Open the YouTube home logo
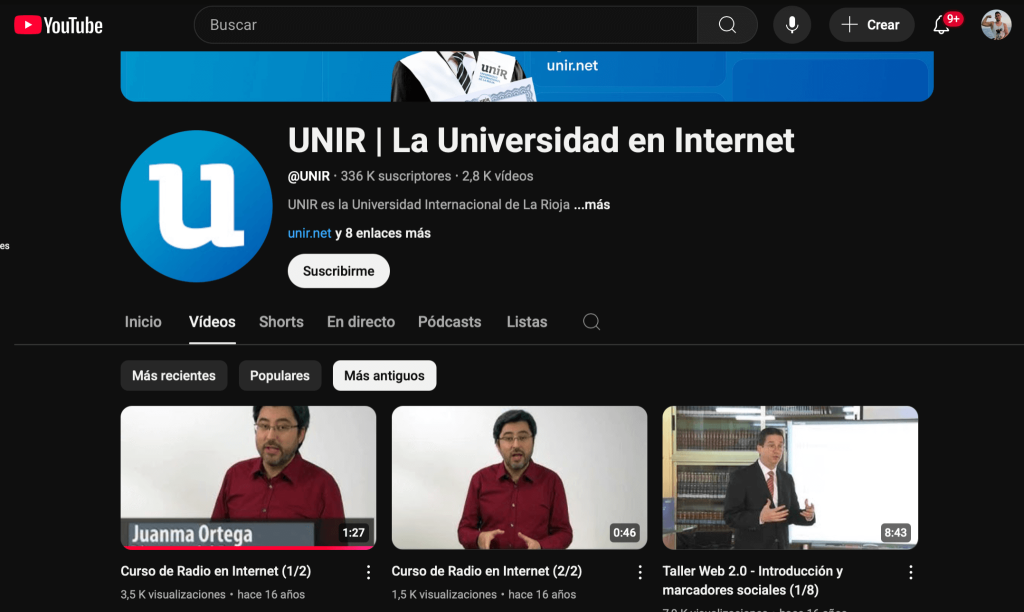 58,25
